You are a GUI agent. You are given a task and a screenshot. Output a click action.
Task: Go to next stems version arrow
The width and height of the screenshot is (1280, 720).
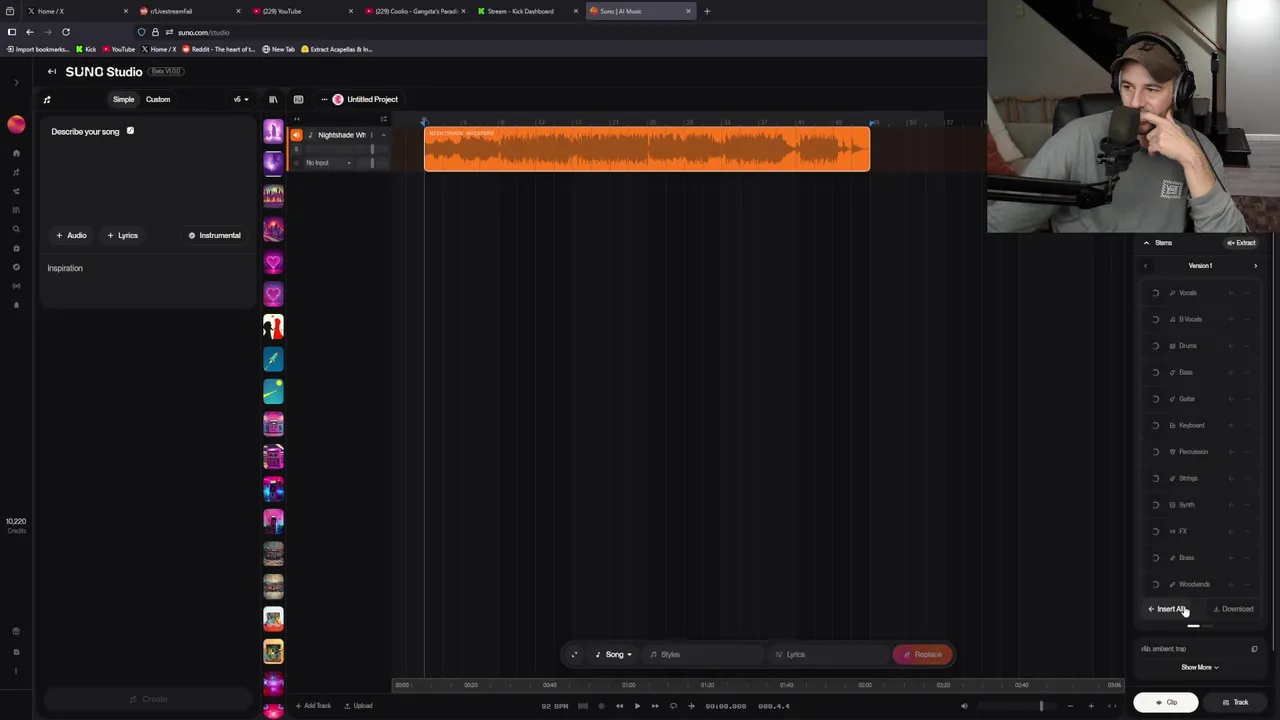(1256, 266)
